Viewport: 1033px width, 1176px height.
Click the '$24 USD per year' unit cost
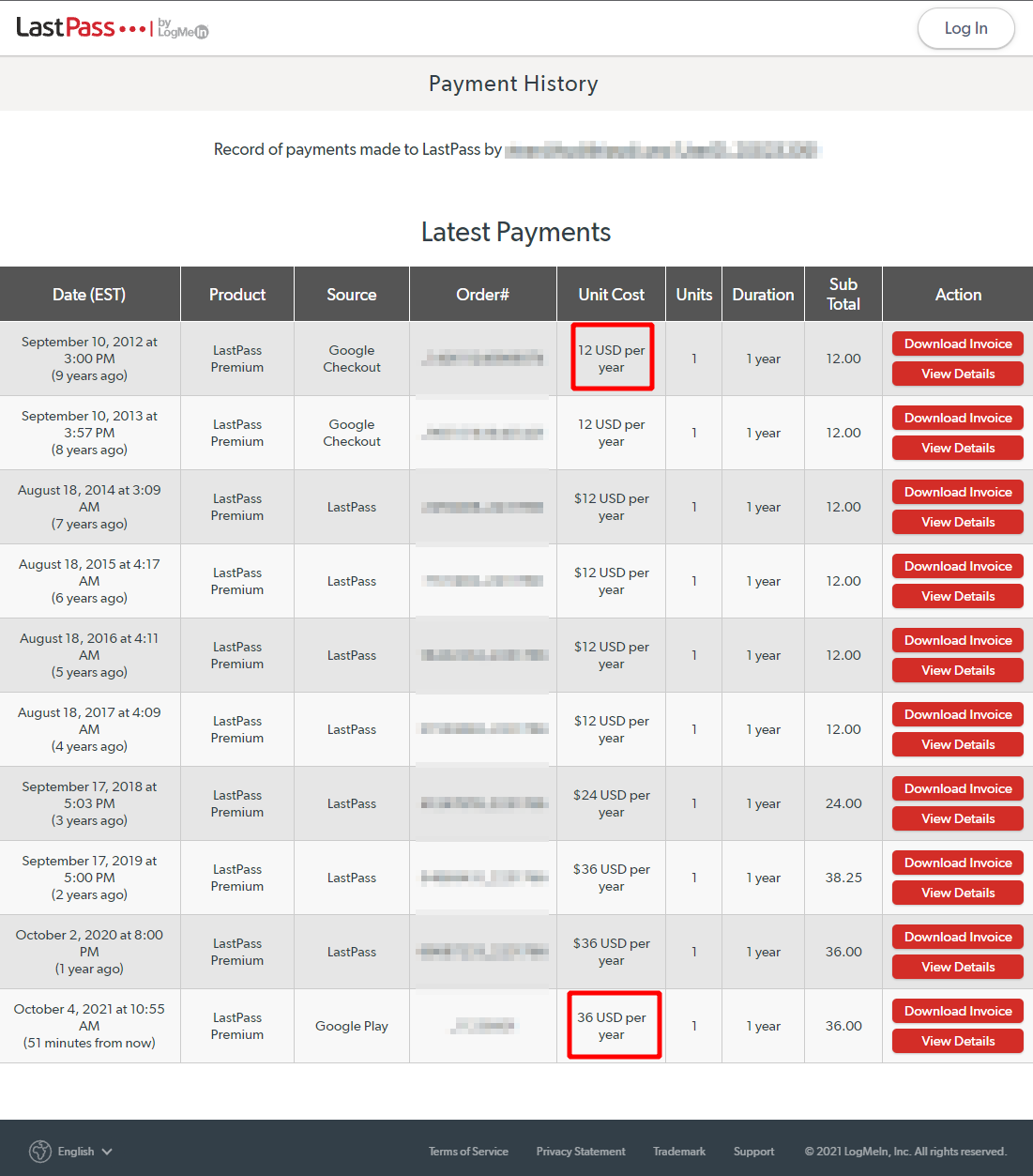click(x=612, y=803)
